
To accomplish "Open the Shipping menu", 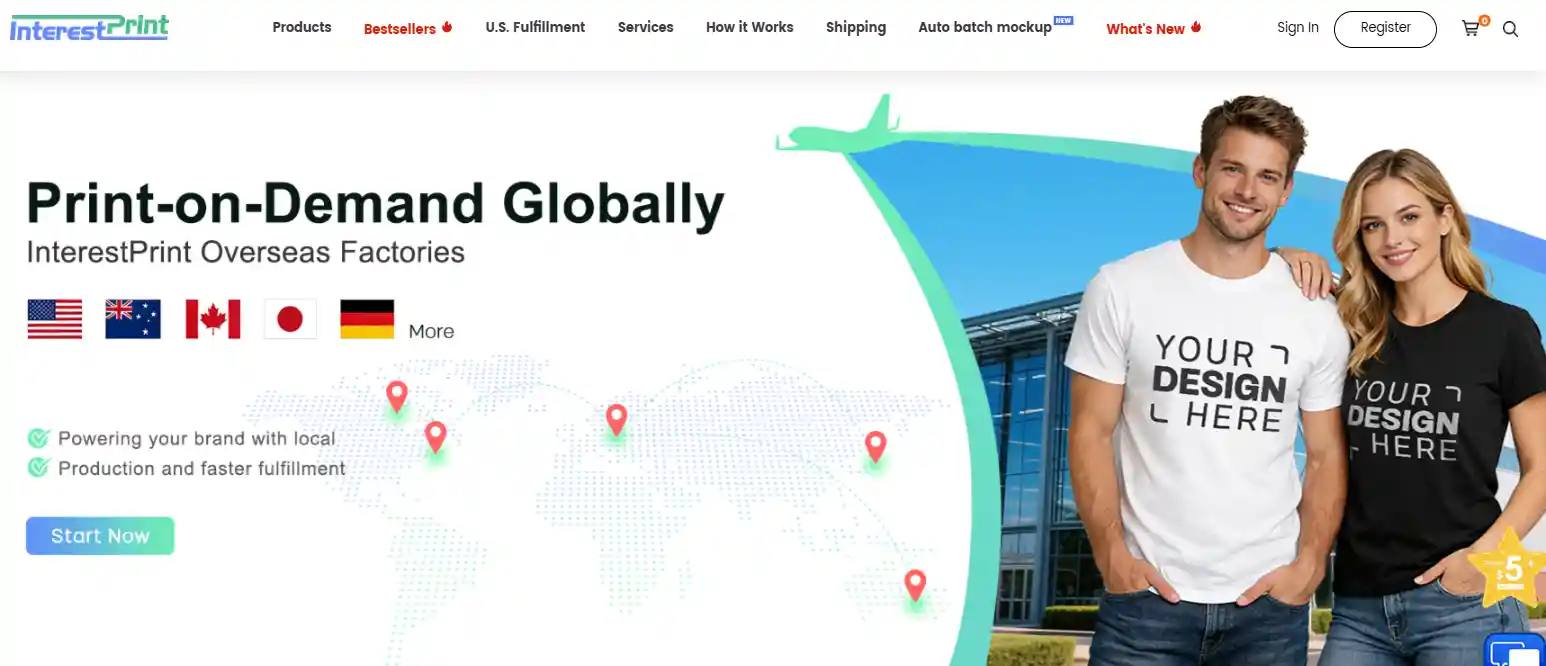I will point(856,27).
